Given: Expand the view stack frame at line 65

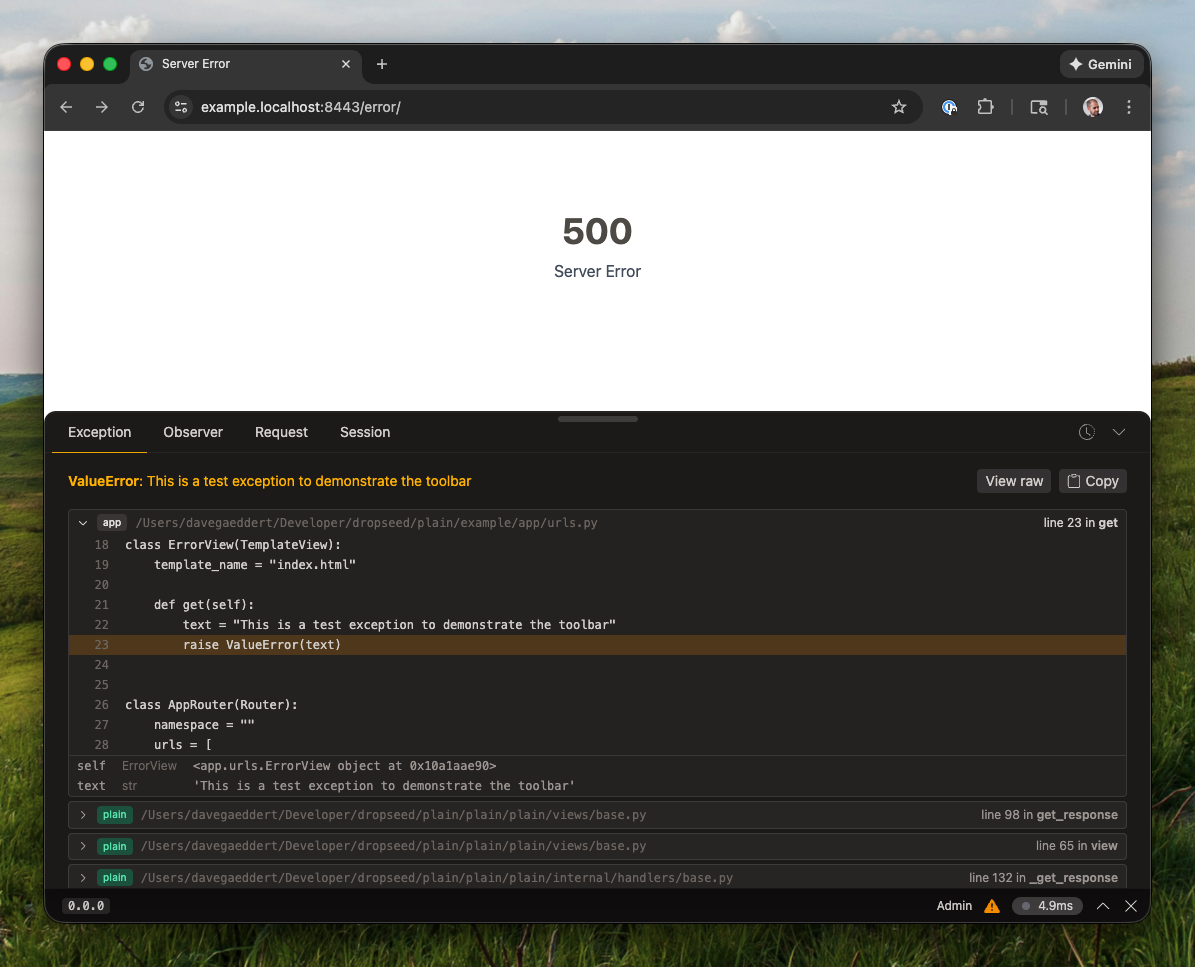Looking at the screenshot, I should [x=83, y=846].
